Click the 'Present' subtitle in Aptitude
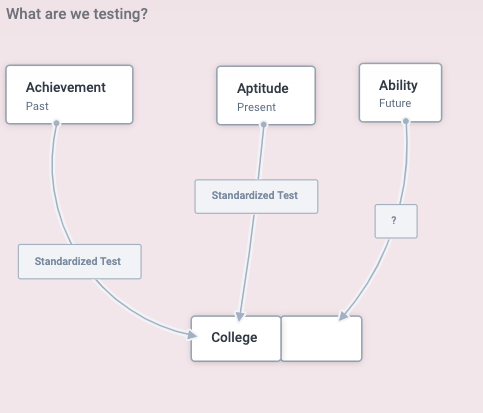 coord(256,107)
